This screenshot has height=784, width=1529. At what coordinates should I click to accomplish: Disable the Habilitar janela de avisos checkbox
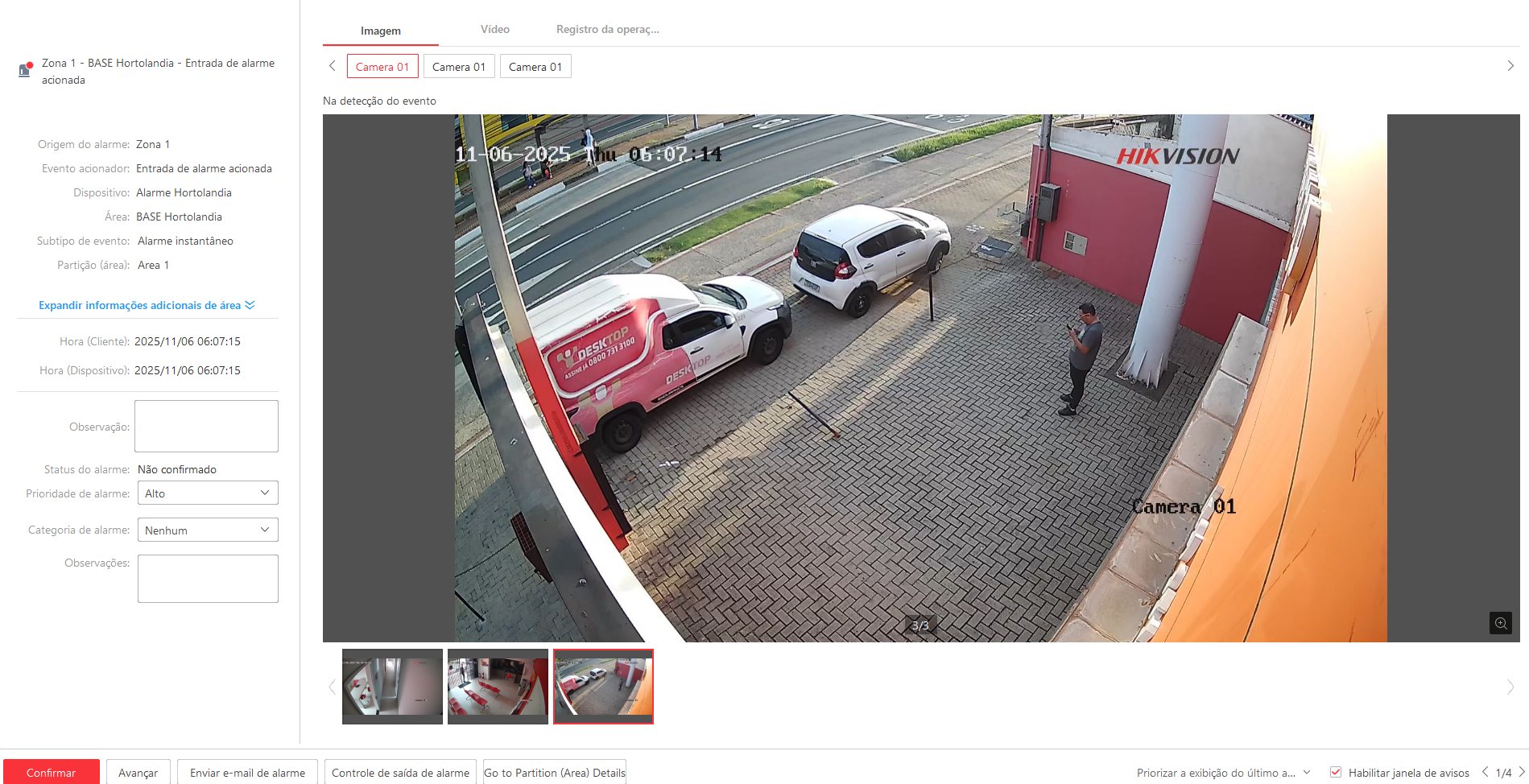[x=1336, y=772]
